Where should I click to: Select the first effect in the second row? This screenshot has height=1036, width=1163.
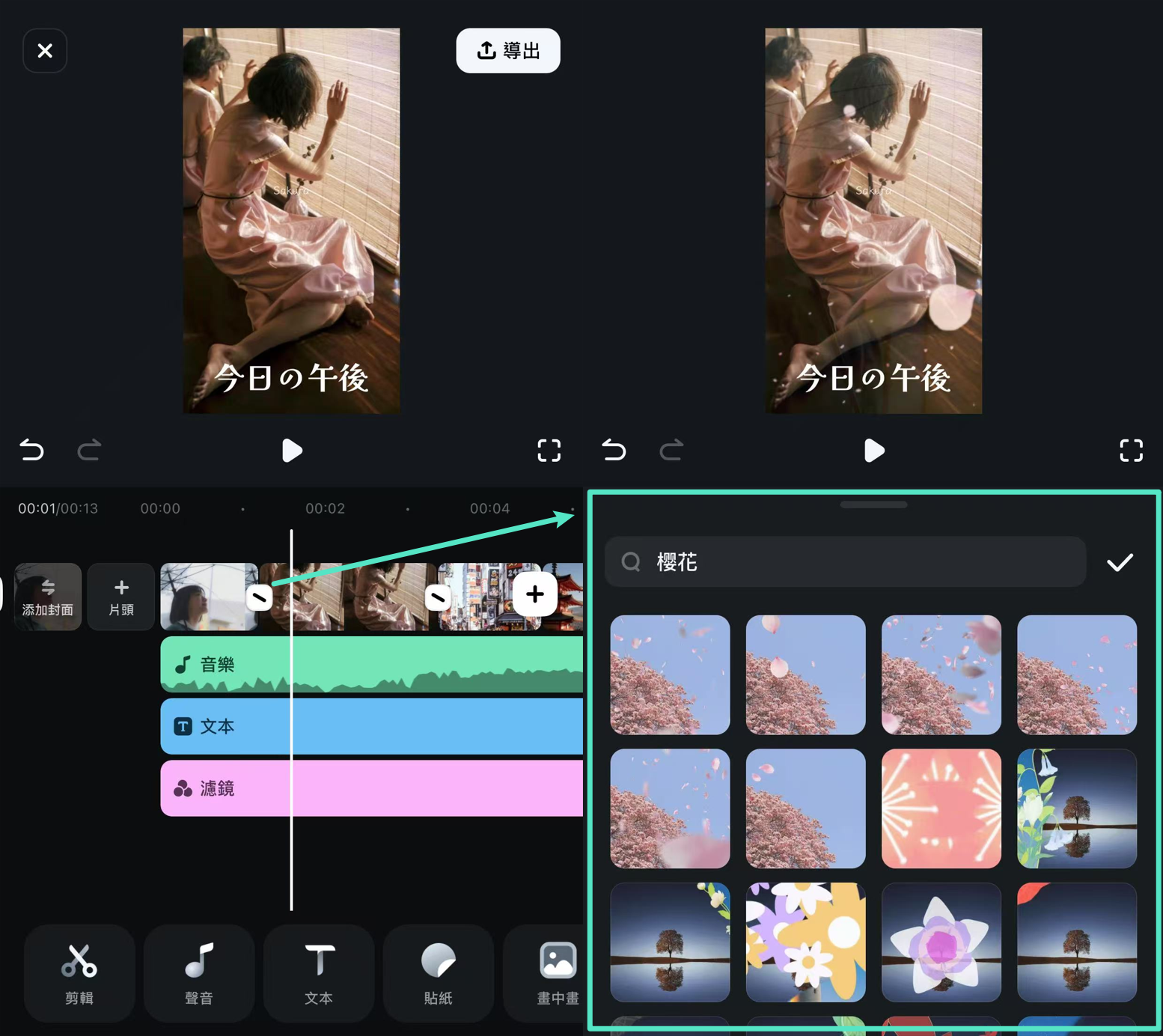[670, 808]
